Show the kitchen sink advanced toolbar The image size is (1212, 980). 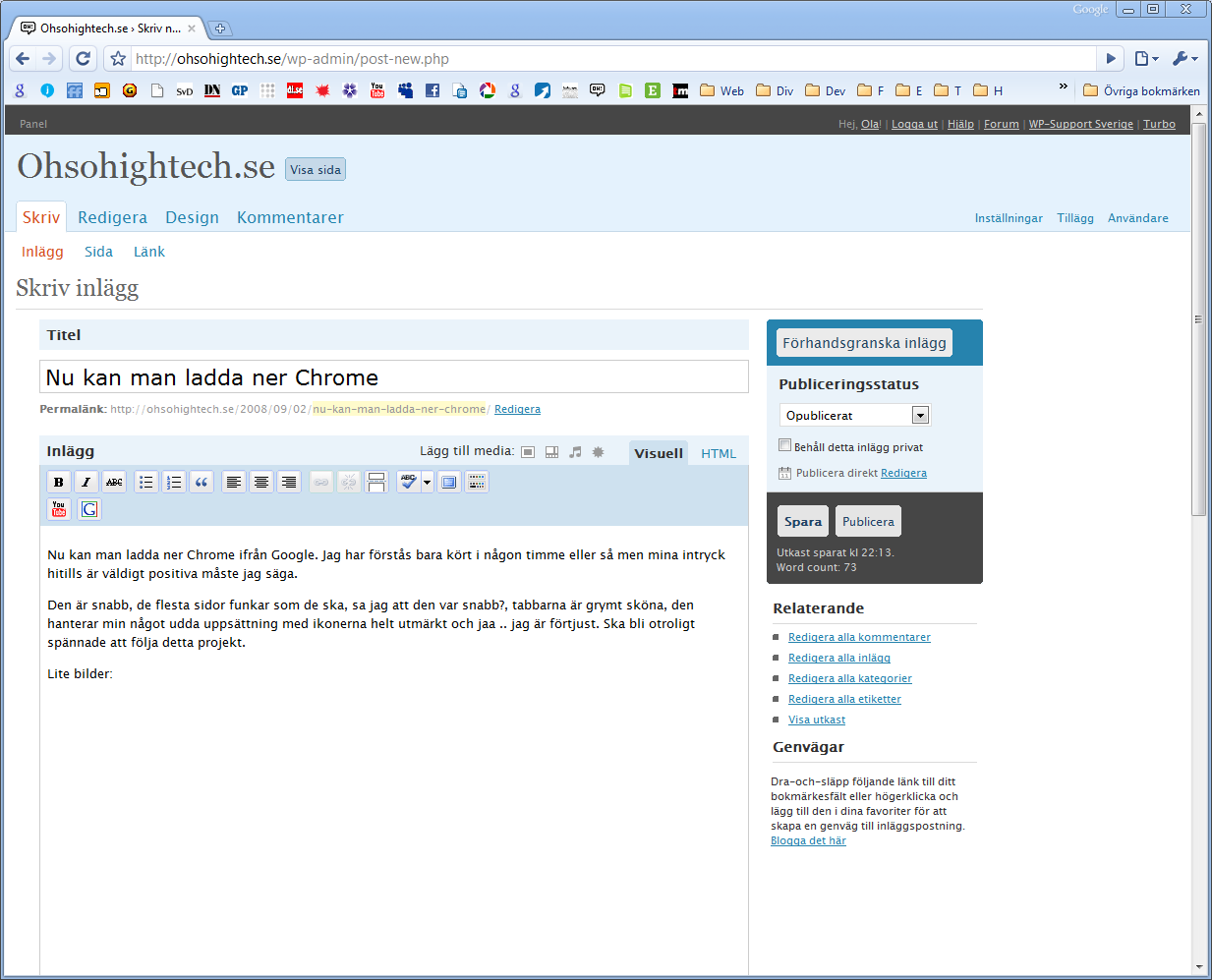(x=477, y=482)
